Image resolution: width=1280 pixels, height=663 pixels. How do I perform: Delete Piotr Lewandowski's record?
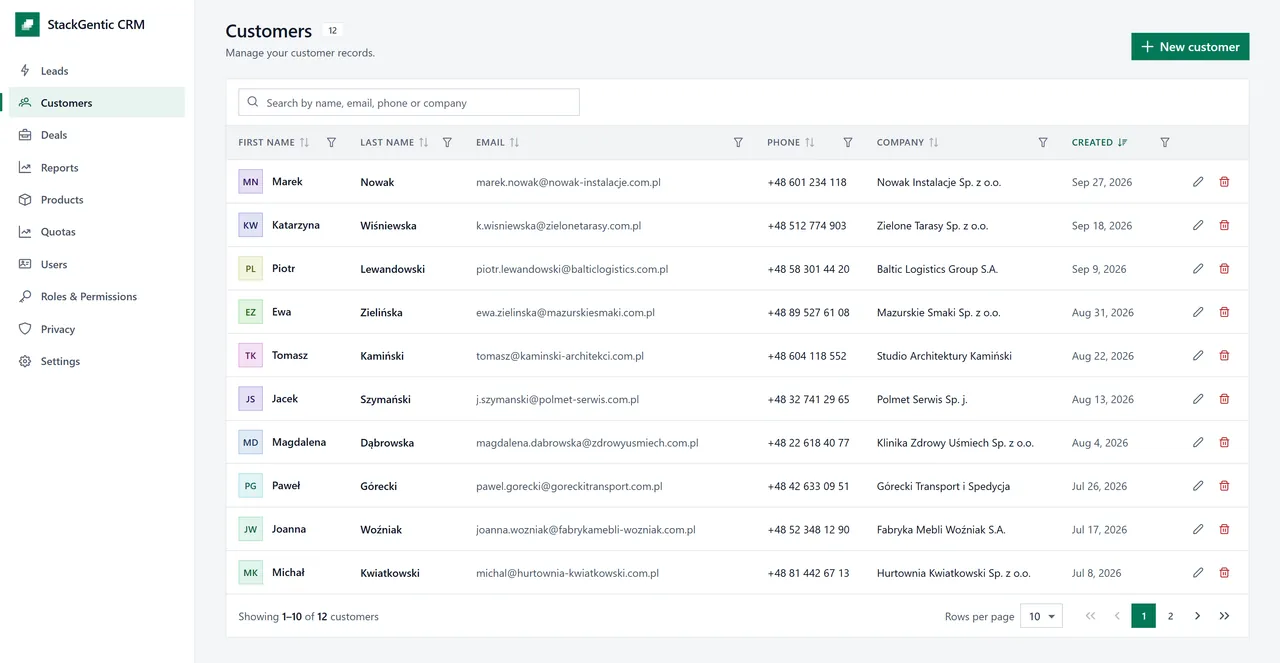[1224, 269]
